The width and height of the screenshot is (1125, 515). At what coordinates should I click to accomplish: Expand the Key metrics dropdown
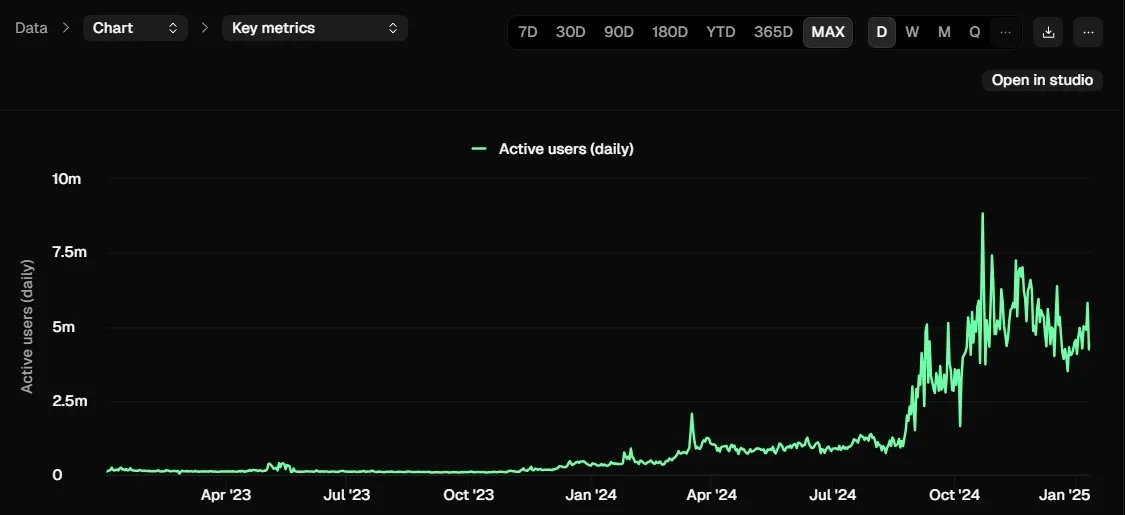314,28
